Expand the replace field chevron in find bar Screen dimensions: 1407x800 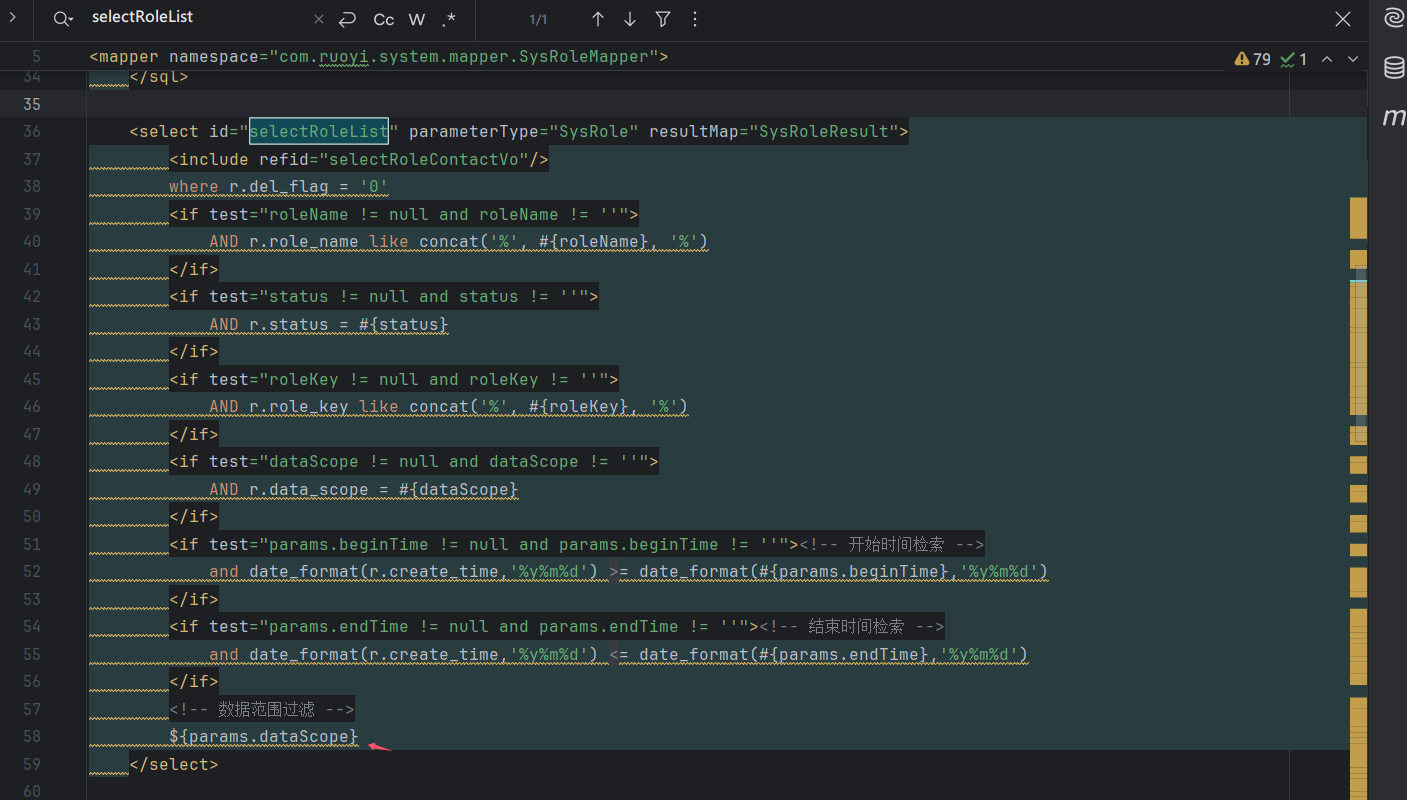click(13, 18)
